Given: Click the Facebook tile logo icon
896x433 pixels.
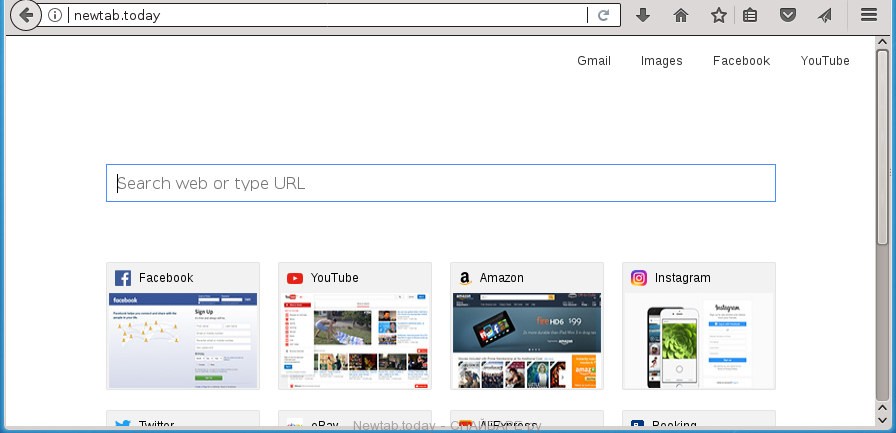Looking at the screenshot, I should 123,278.
